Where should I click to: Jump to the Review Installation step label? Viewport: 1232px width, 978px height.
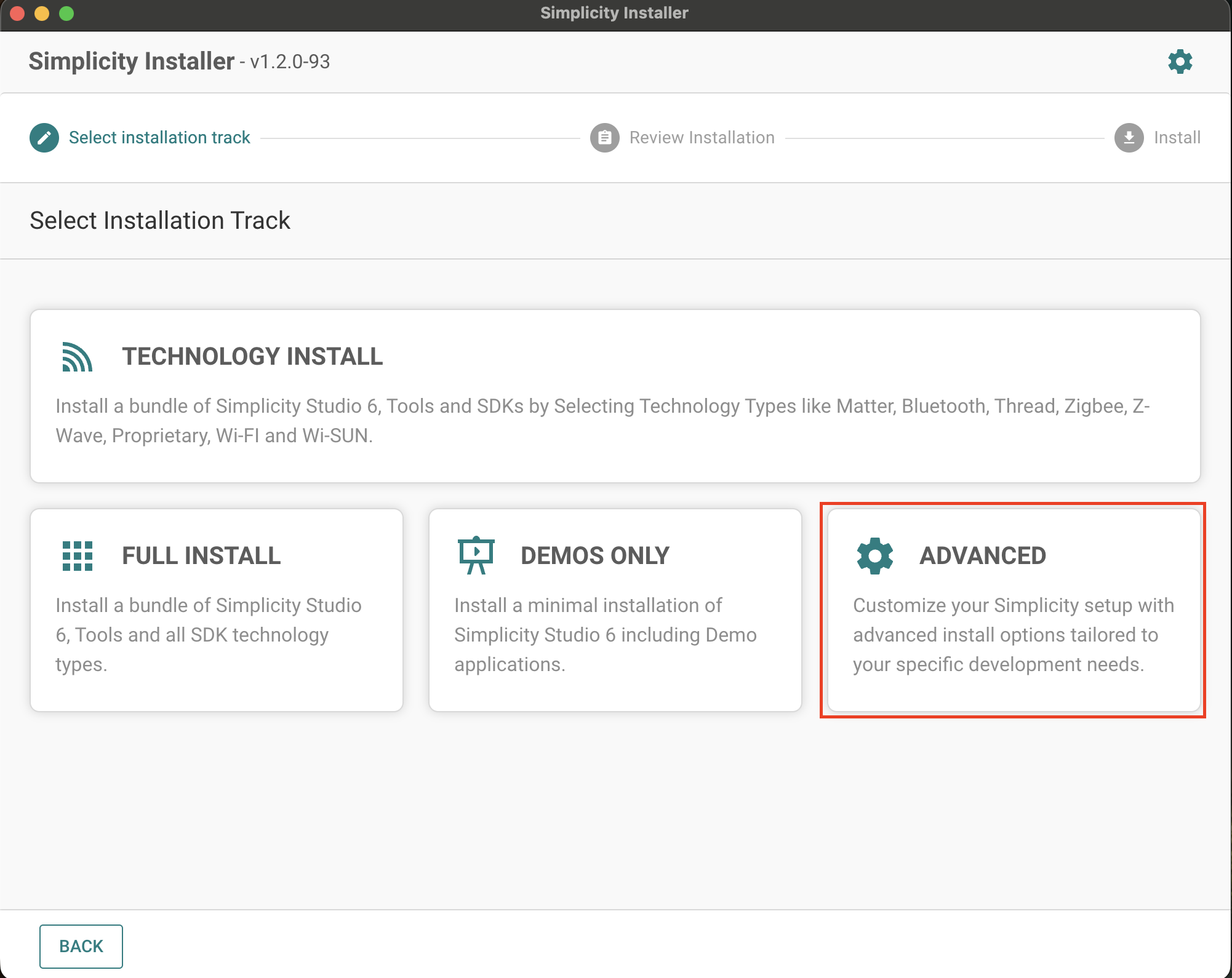click(702, 138)
